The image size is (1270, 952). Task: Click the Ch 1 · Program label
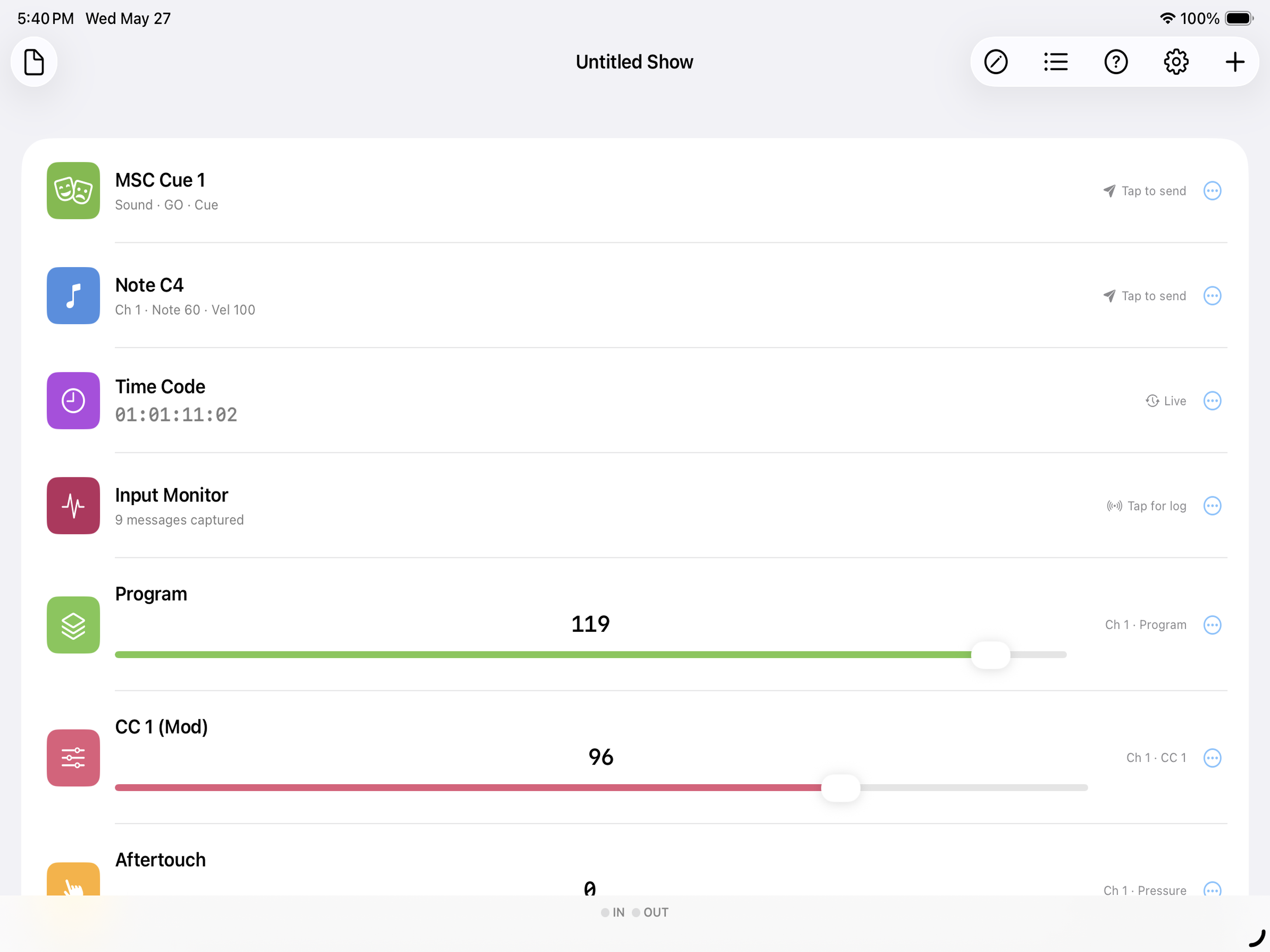[1145, 625]
